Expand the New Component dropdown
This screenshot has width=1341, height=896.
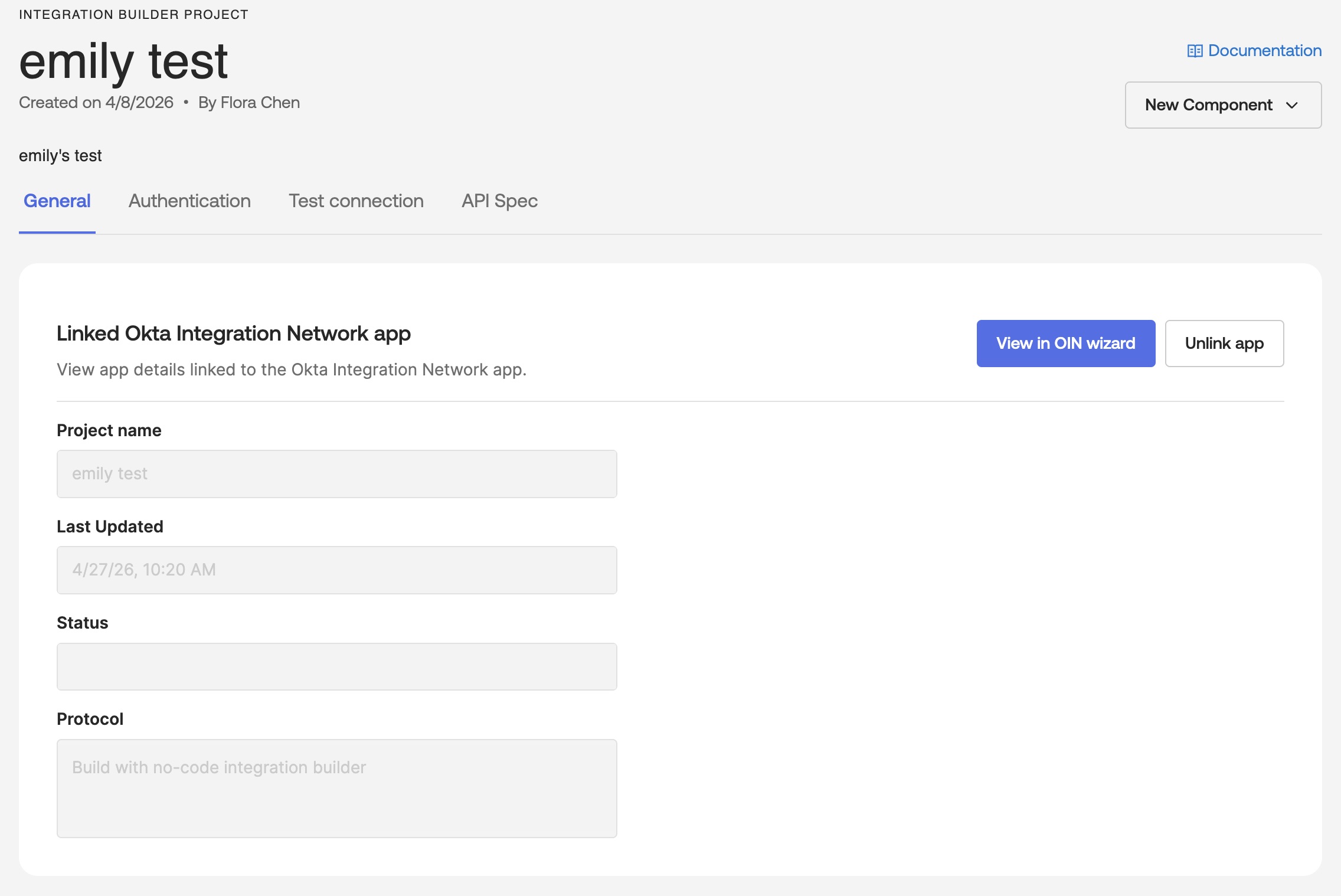[x=1223, y=105]
